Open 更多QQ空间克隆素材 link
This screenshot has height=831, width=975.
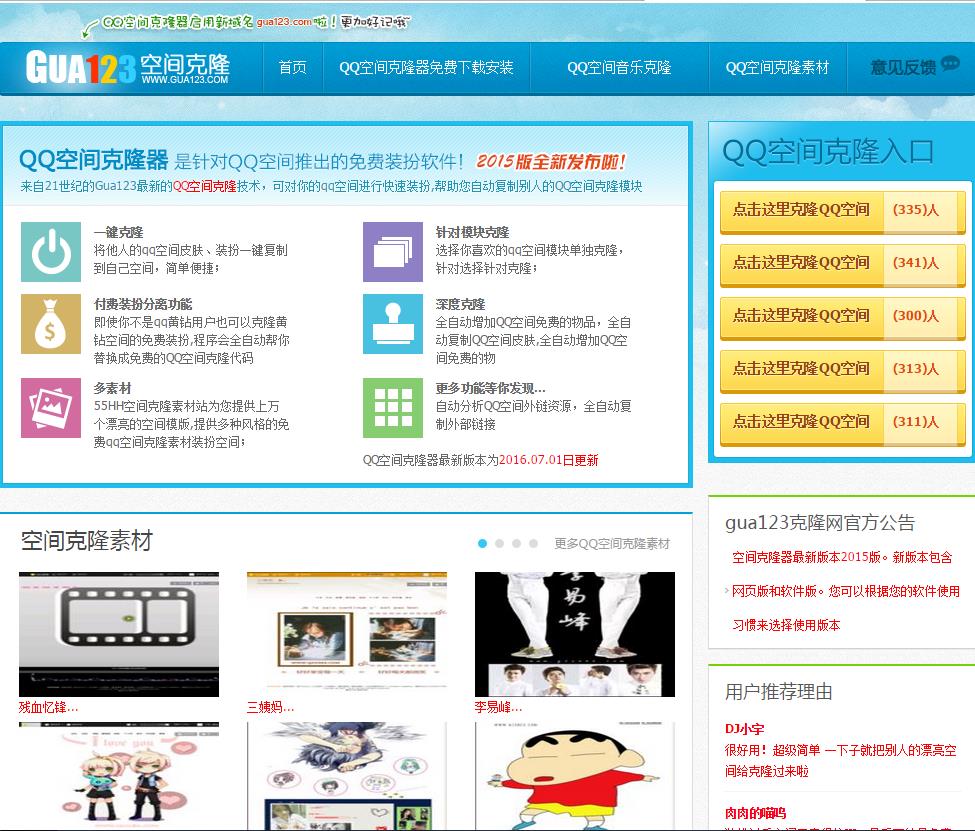pos(612,544)
